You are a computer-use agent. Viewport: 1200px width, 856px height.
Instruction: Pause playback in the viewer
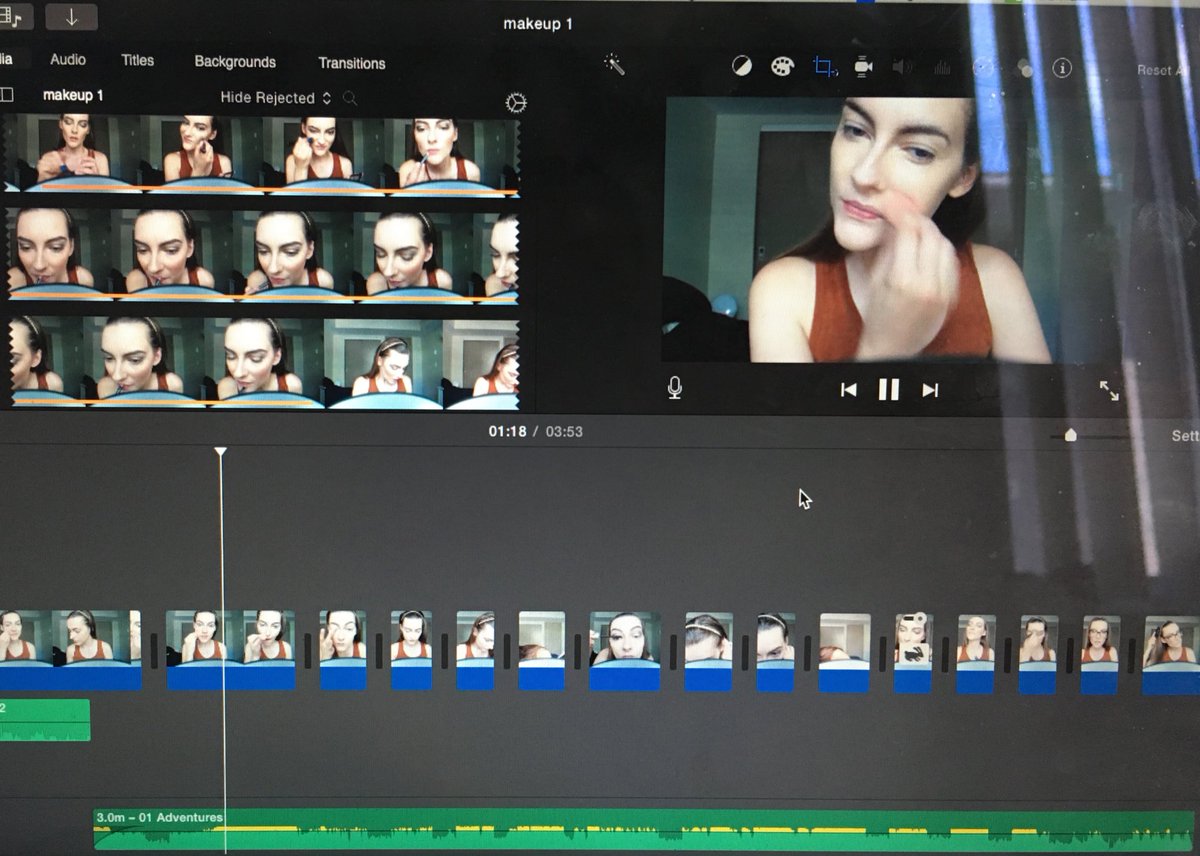[889, 390]
